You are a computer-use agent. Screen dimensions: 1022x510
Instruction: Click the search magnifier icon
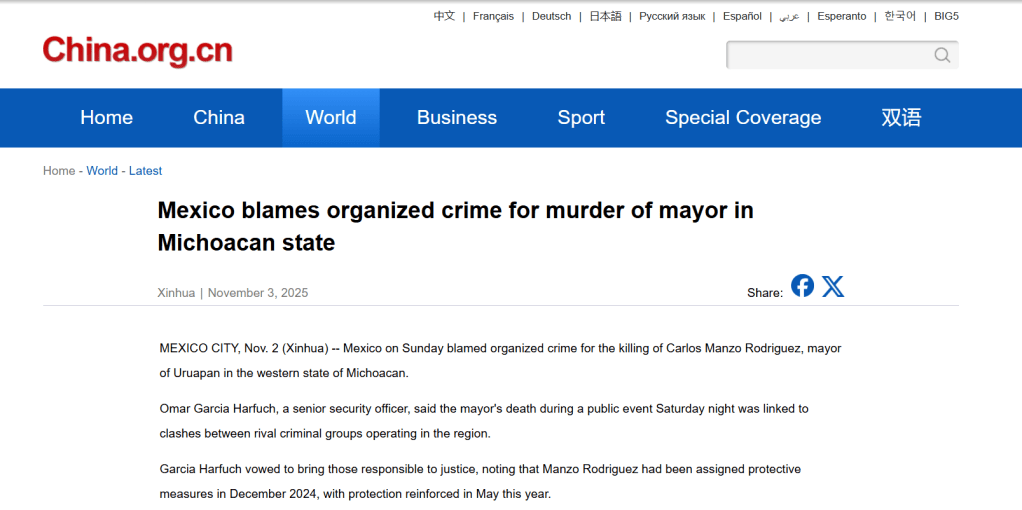pos(942,55)
